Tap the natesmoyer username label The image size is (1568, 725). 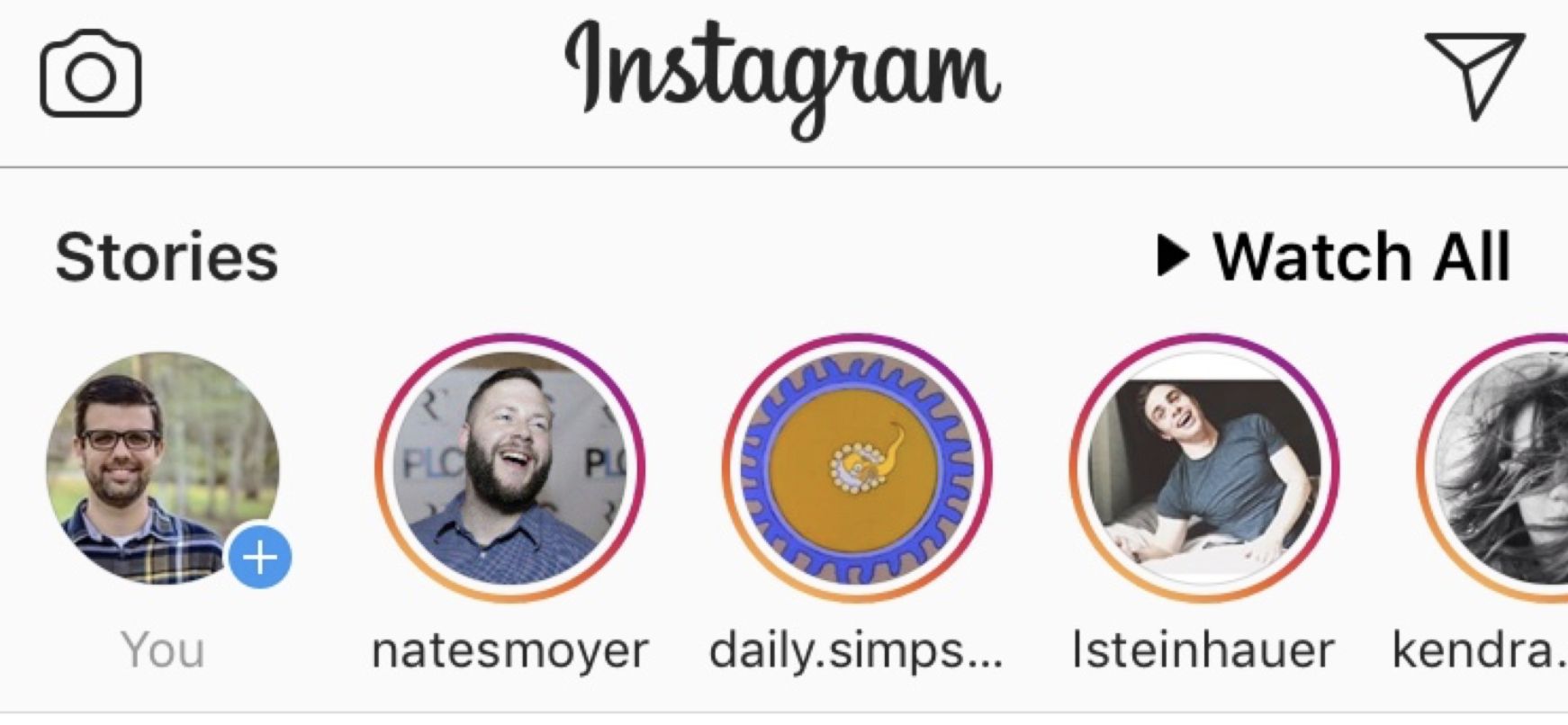point(509,650)
